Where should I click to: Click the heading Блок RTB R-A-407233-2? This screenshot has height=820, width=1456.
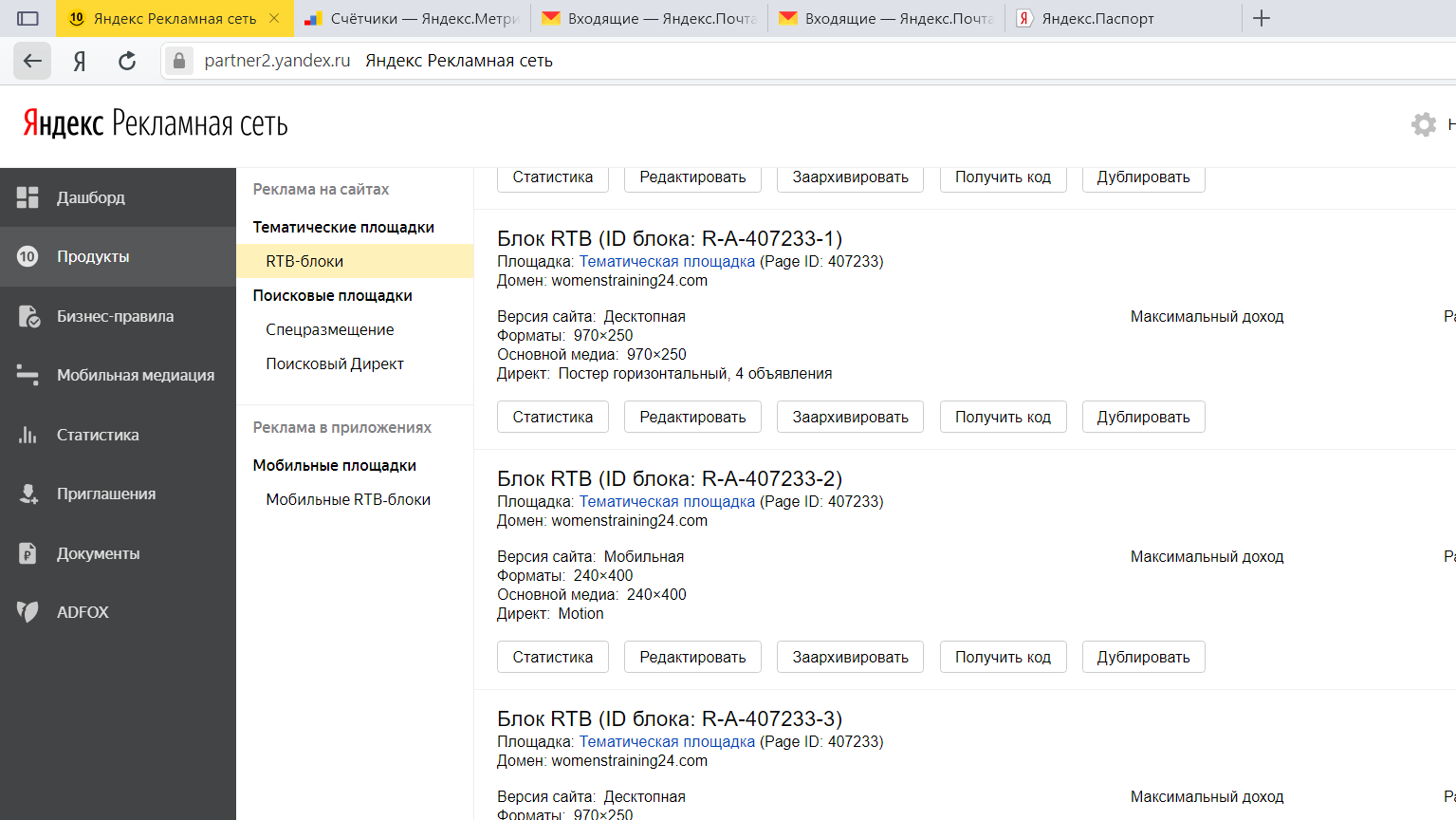click(x=670, y=478)
